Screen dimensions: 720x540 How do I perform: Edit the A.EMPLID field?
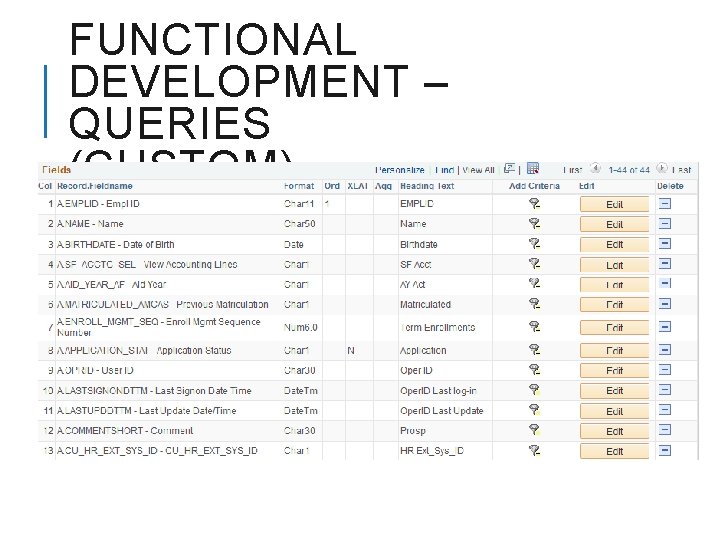point(614,204)
